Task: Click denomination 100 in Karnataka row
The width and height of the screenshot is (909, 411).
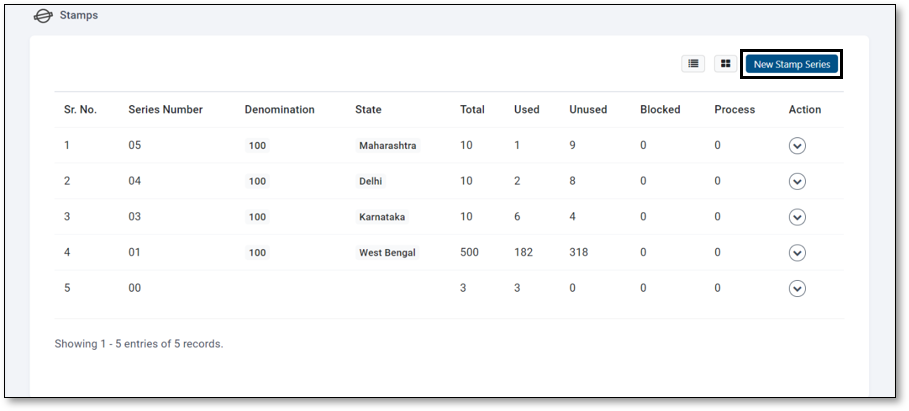Action: [x=257, y=217]
